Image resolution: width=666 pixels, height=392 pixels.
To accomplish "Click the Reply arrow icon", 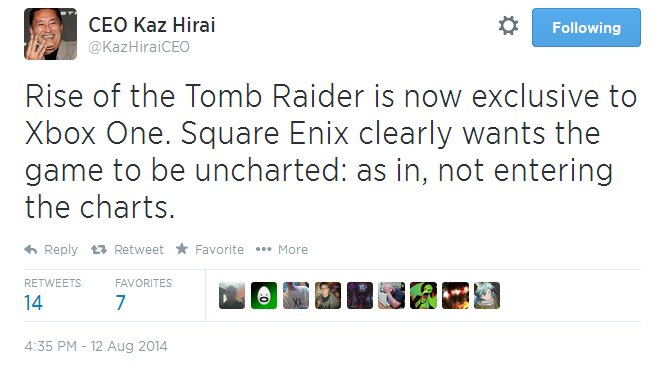I will (x=31, y=249).
